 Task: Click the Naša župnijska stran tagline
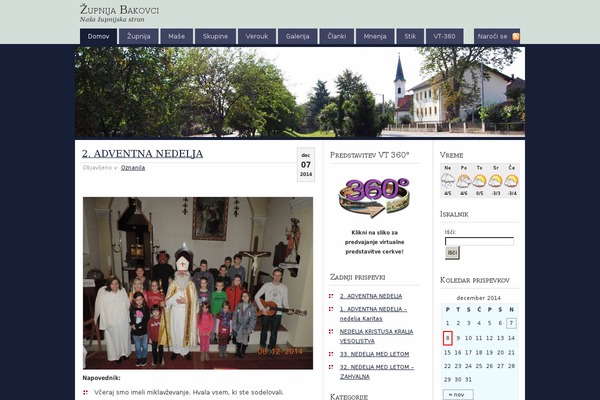click(112, 20)
